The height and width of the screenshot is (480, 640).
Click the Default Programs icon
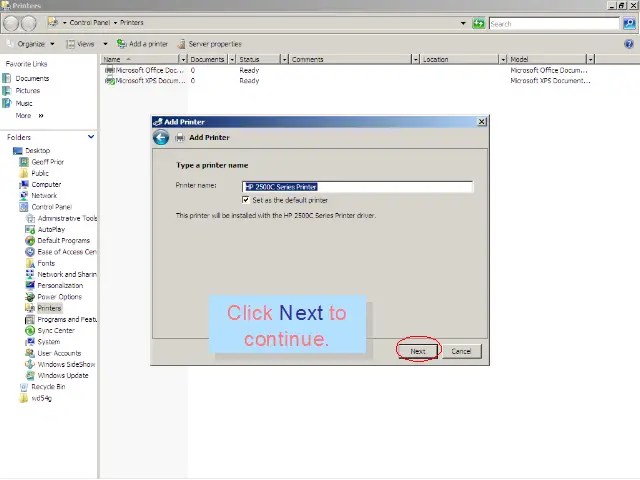tap(30, 240)
